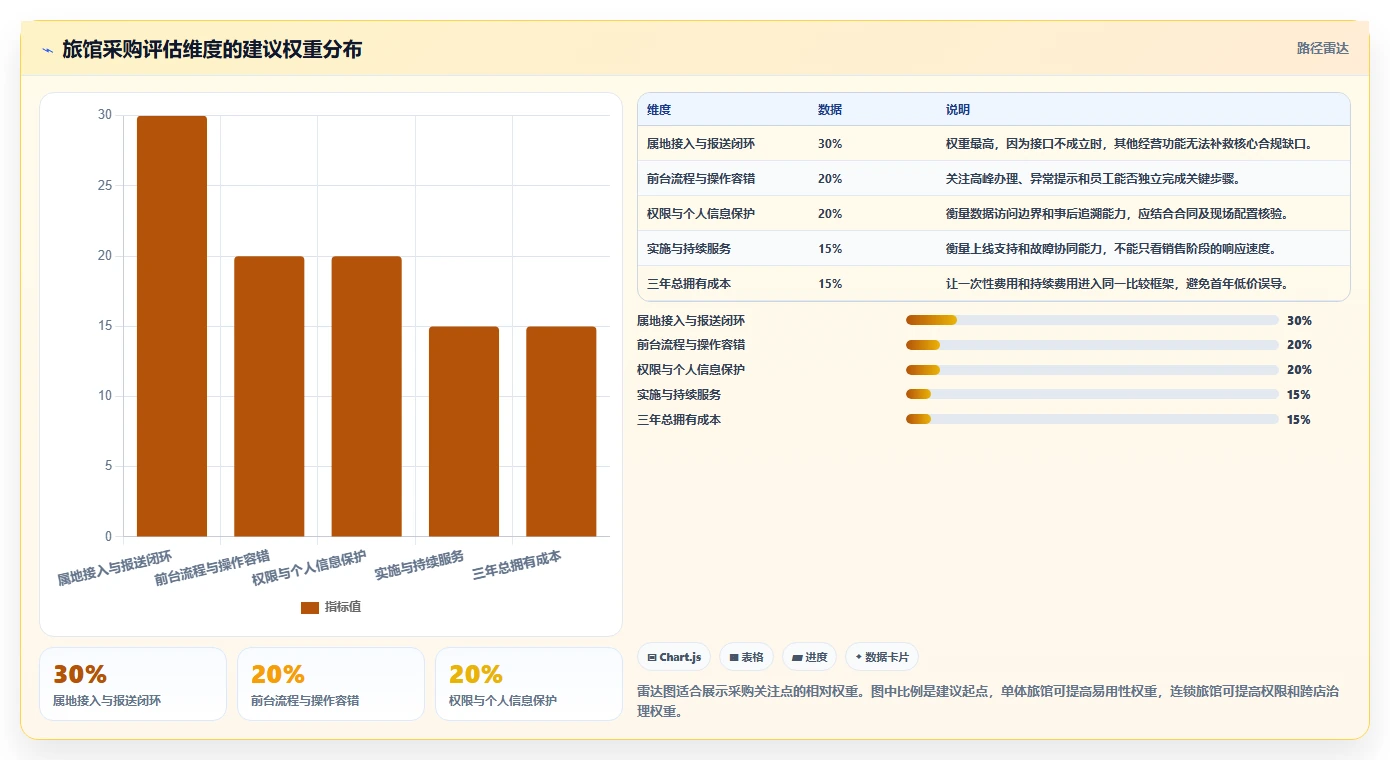This screenshot has height=760, width=1390.
Task: Click the description starting 衡量数据访问边界
Action: click(x=1117, y=214)
